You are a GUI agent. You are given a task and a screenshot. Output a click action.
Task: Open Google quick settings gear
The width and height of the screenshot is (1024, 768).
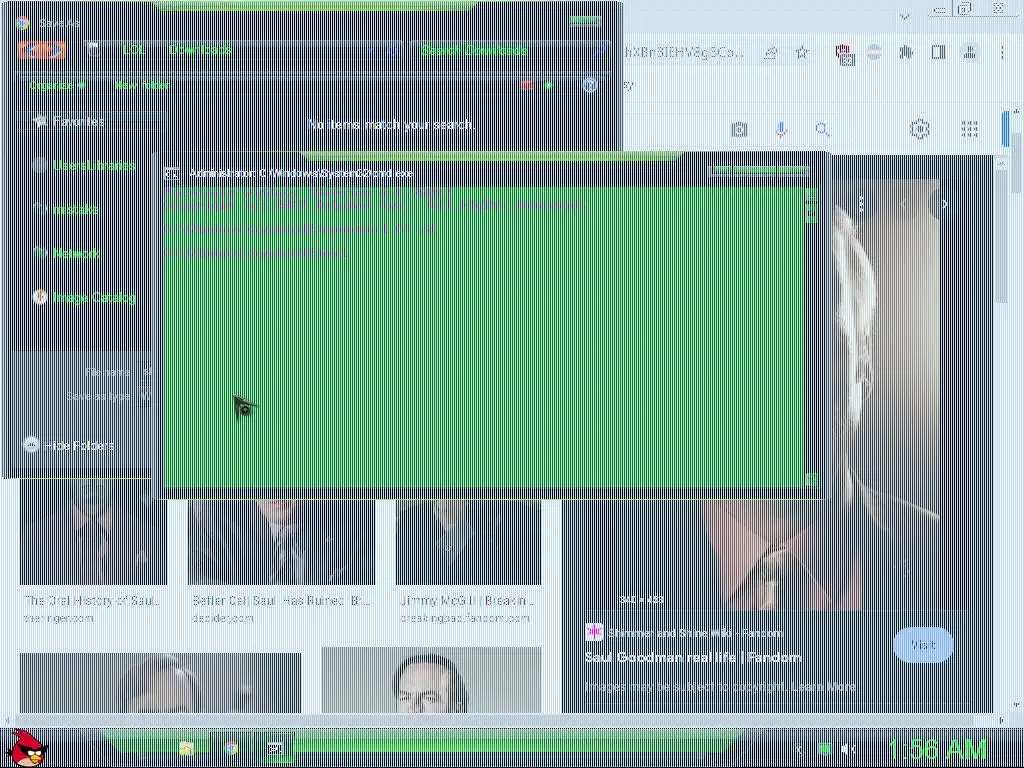920,129
